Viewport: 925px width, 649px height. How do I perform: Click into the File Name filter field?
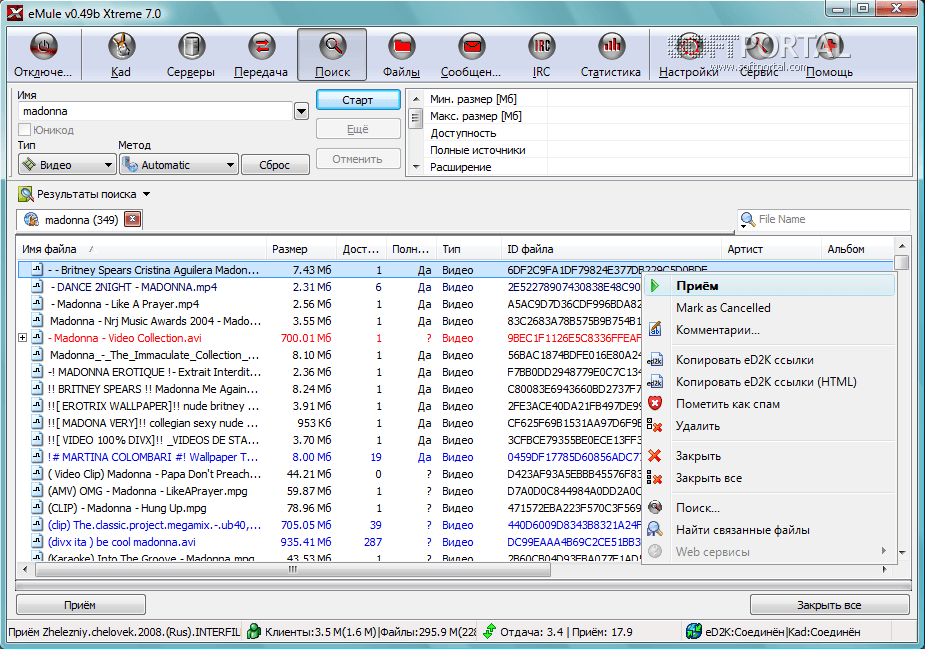832,219
